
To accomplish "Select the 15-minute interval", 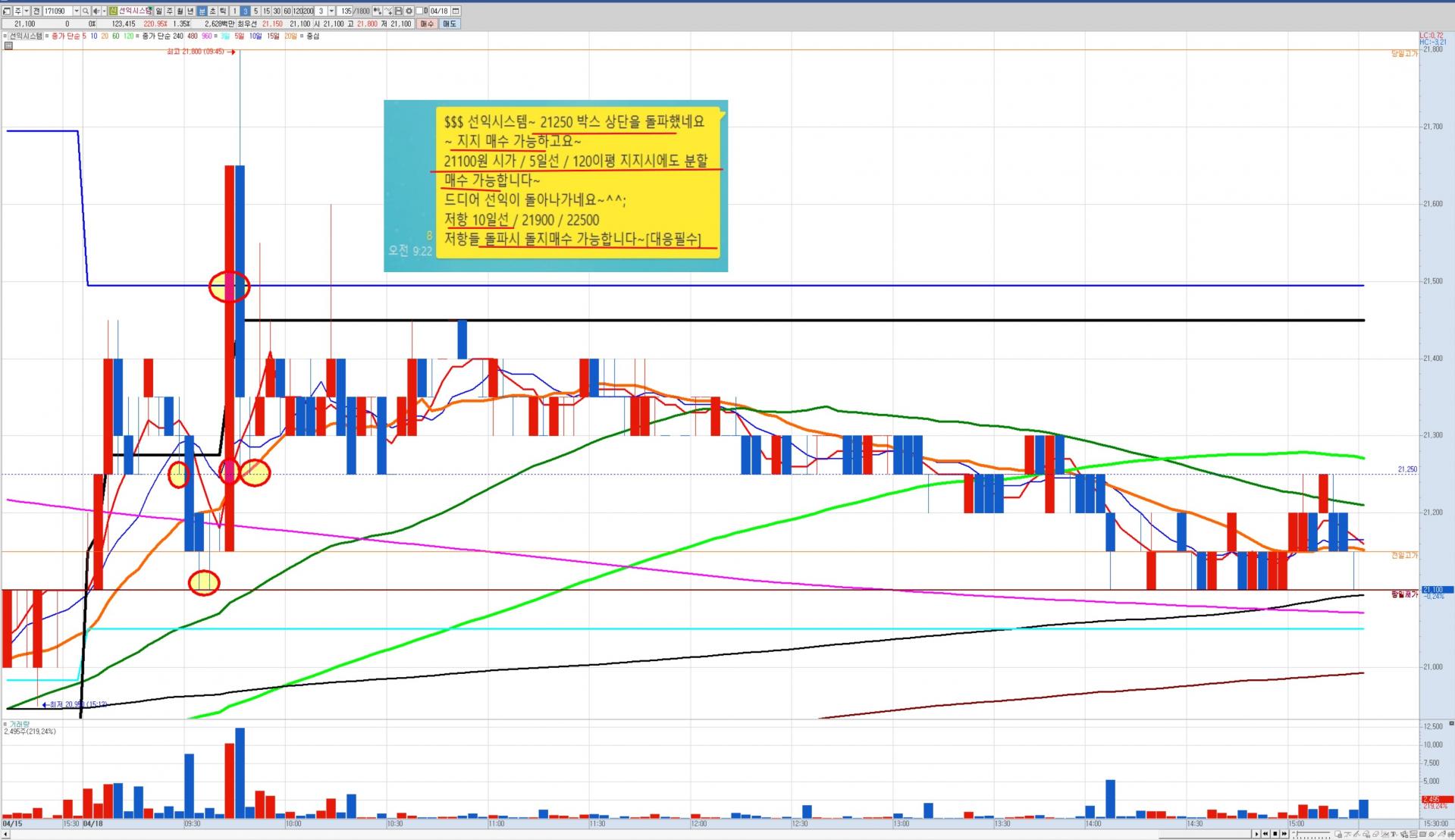I will 266,11.
